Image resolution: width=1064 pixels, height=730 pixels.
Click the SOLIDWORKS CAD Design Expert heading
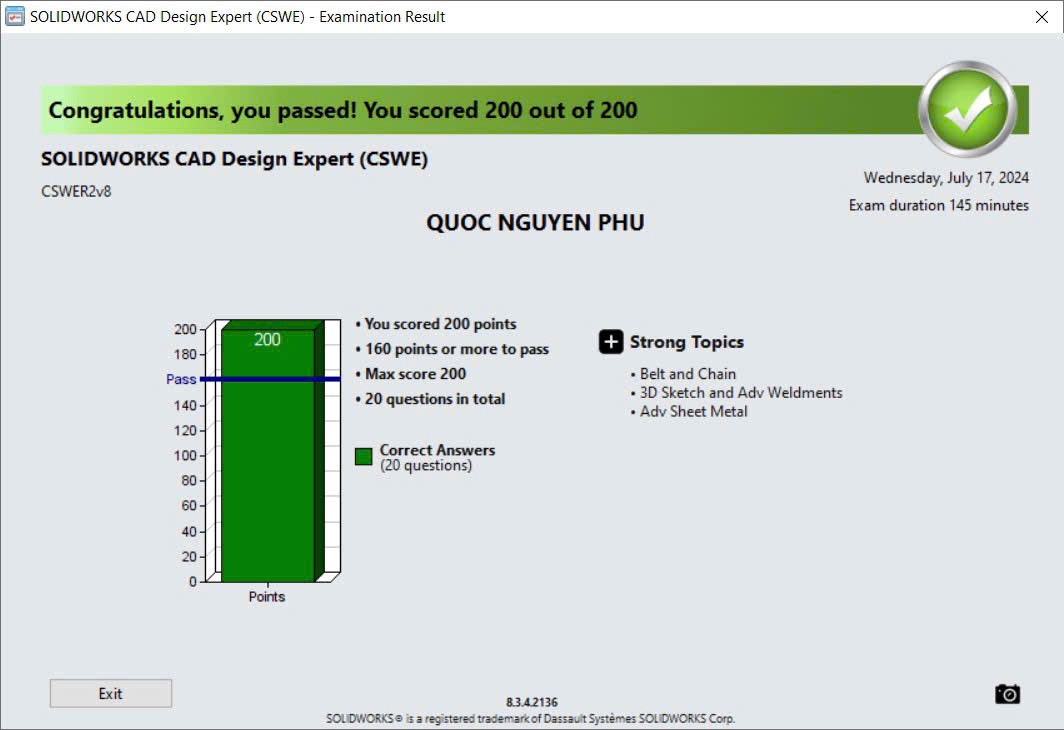(235, 159)
